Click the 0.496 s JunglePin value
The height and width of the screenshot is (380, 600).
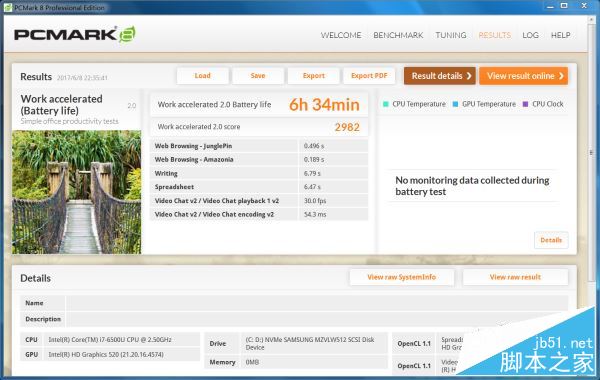pyautogui.click(x=314, y=146)
